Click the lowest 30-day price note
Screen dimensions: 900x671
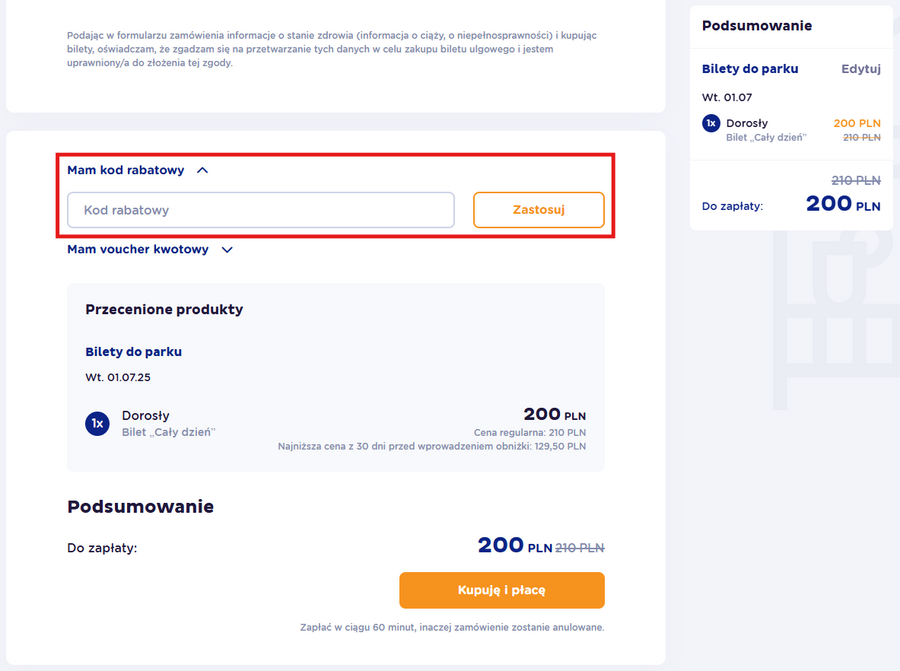click(x=432, y=447)
